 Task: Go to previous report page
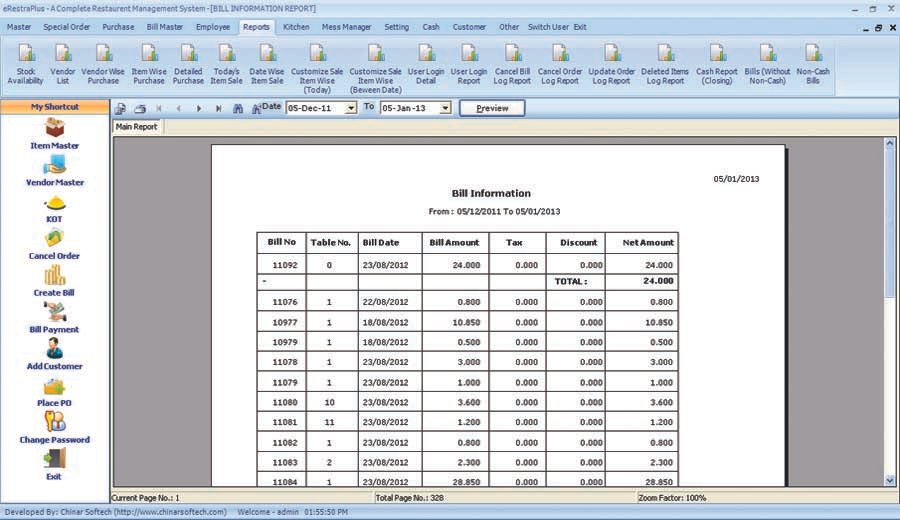pos(179,108)
